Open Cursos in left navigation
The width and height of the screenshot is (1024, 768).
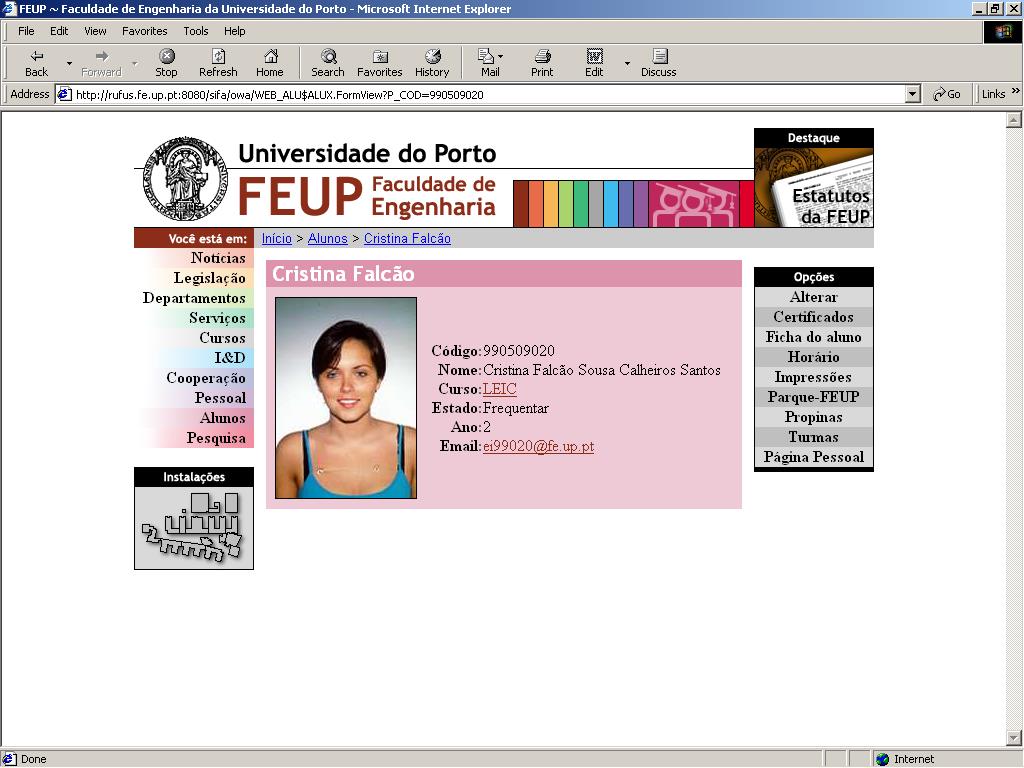[222, 338]
